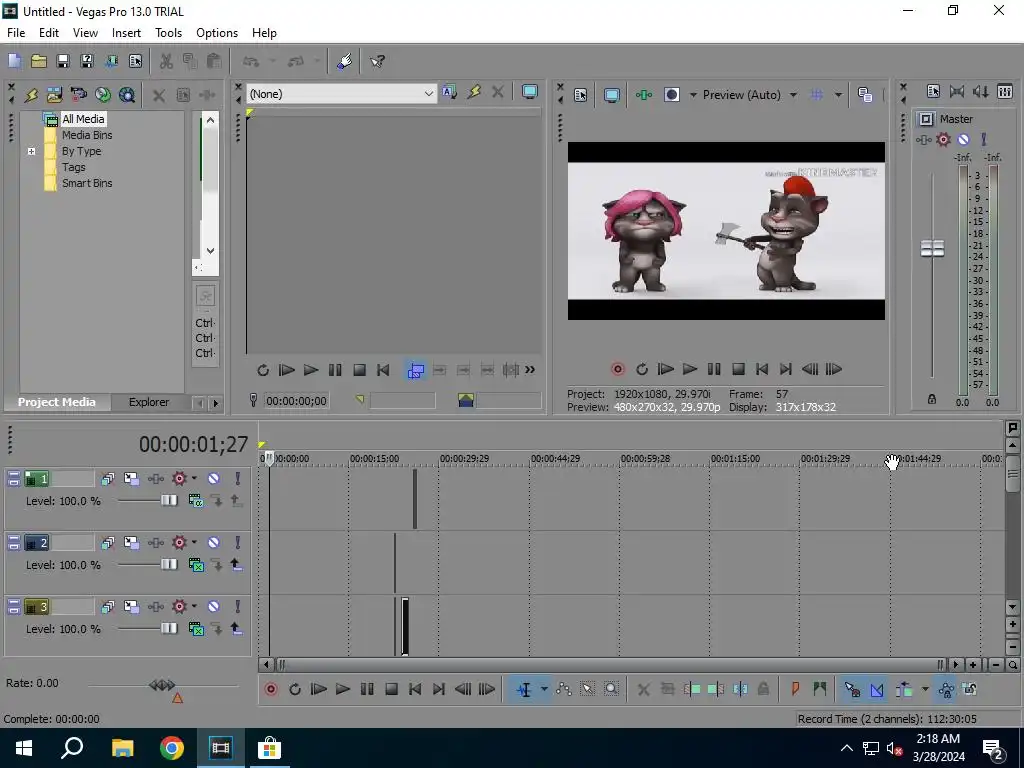Image resolution: width=1024 pixels, height=768 pixels.
Task: Open Video Preview external monitor icon
Action: tap(612, 95)
